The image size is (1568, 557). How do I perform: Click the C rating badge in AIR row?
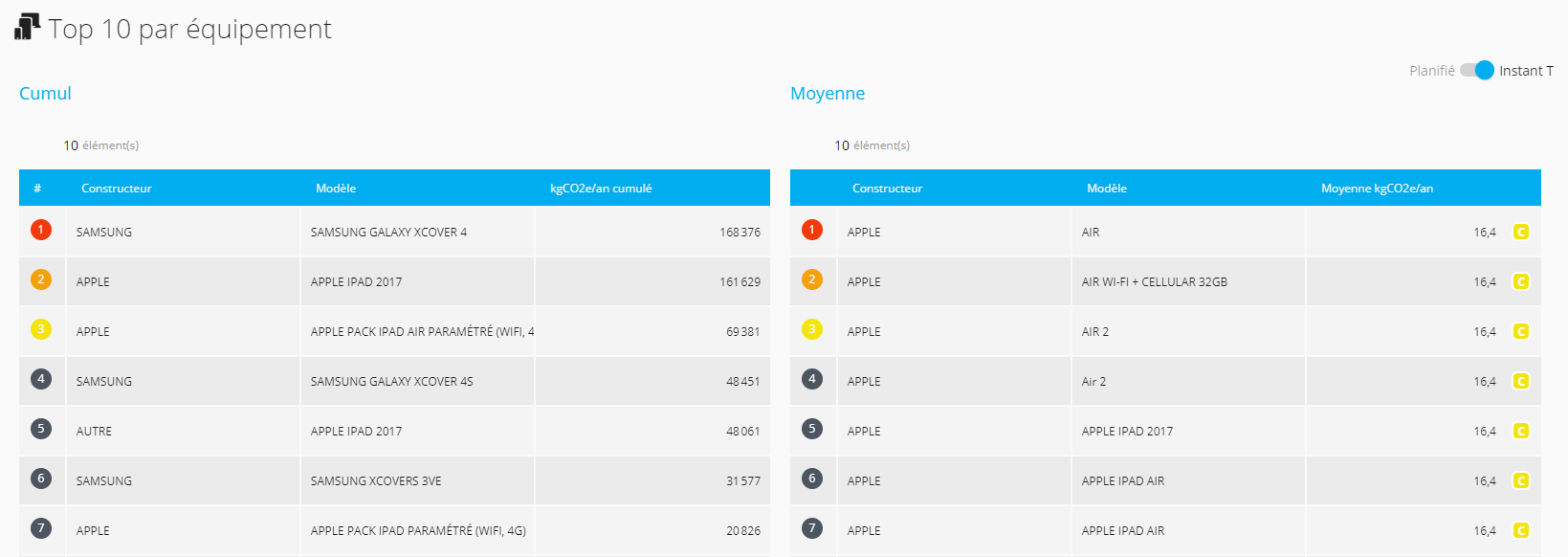[x=1521, y=232]
